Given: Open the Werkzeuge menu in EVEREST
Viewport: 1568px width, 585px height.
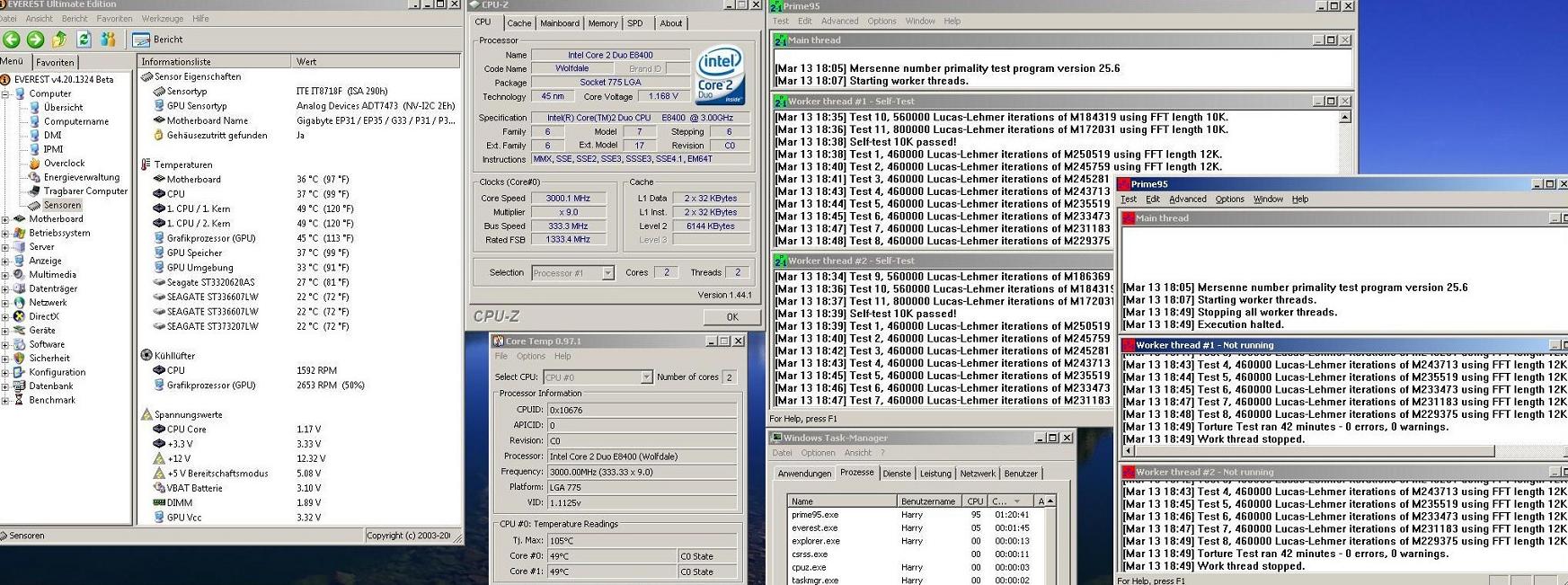Looking at the screenshot, I should click(162, 18).
